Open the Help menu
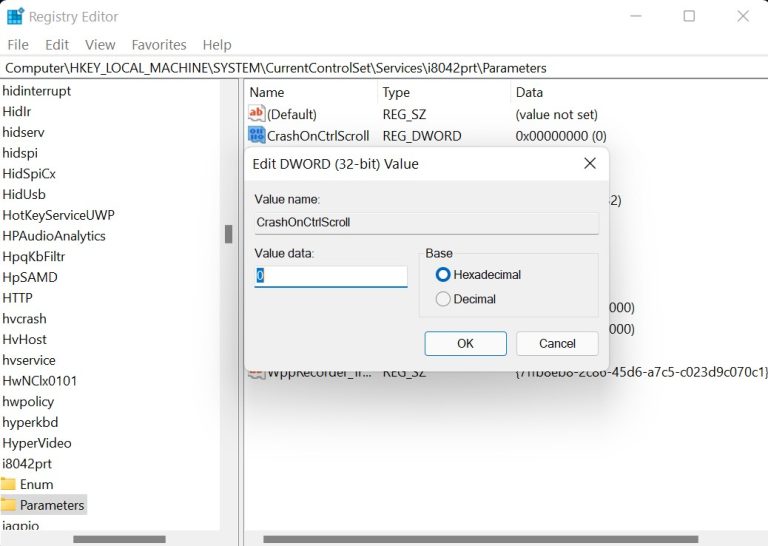The width and height of the screenshot is (768, 546). pyautogui.click(x=217, y=45)
